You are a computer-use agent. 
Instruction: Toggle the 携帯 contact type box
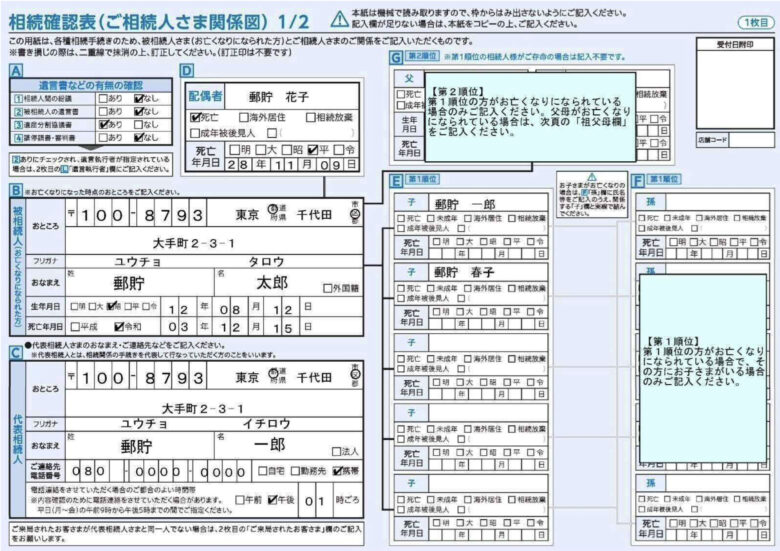click(337, 470)
